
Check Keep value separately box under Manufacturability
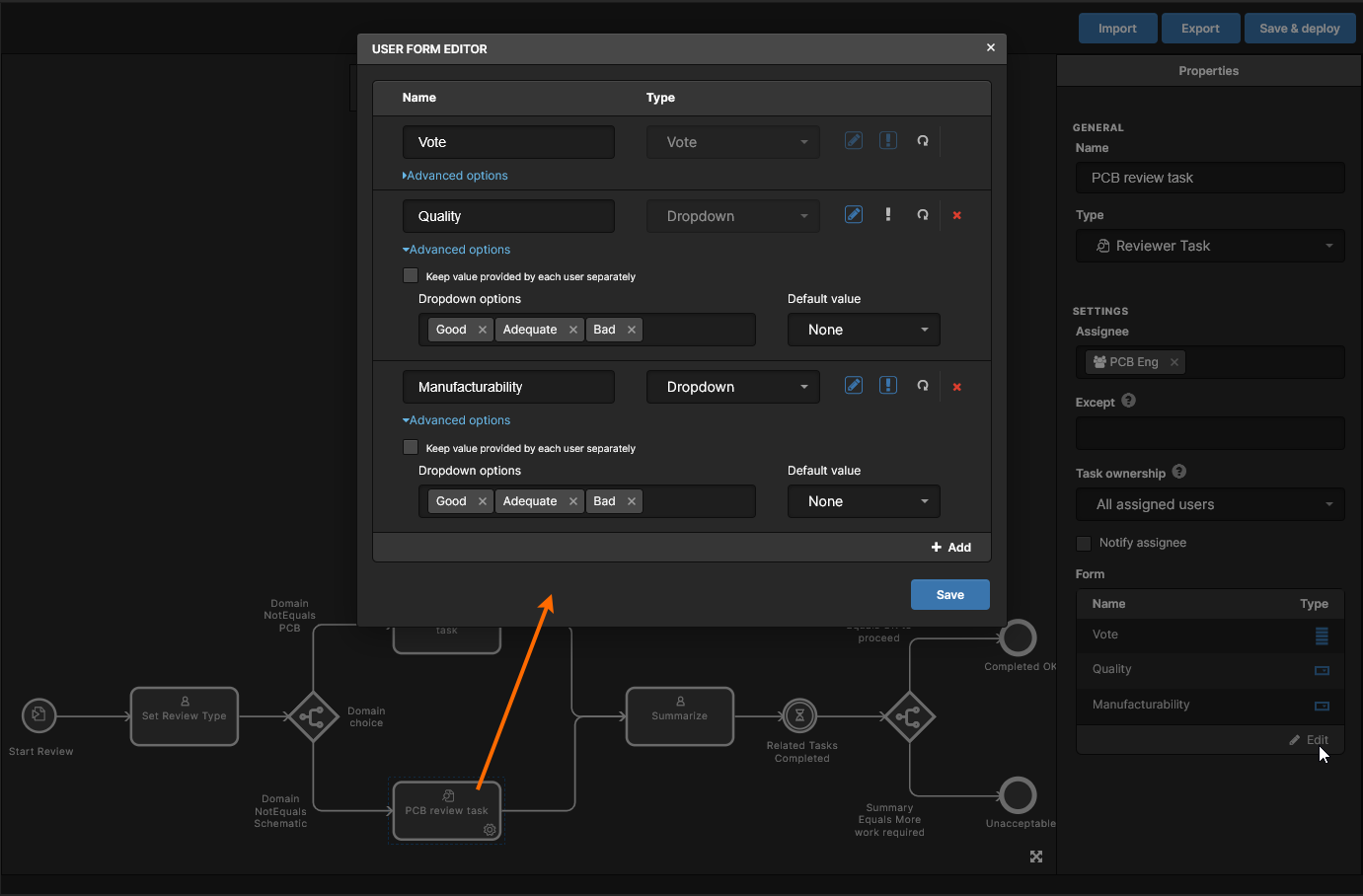(x=411, y=448)
